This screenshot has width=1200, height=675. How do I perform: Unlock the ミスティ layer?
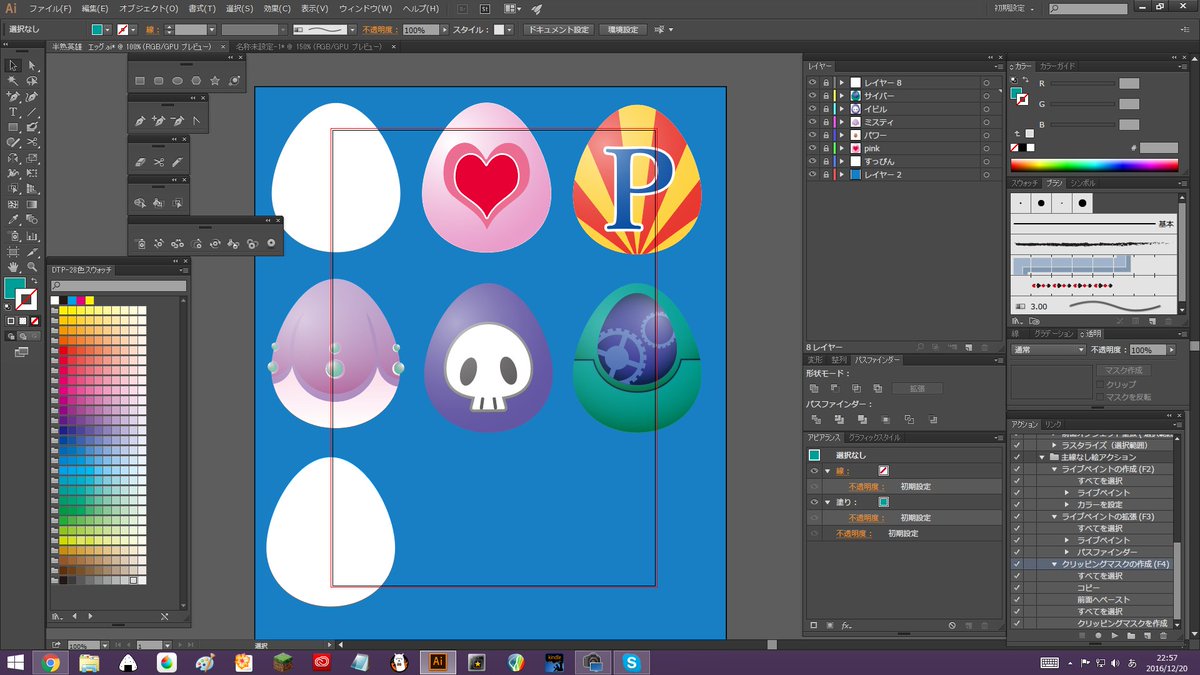click(x=826, y=121)
